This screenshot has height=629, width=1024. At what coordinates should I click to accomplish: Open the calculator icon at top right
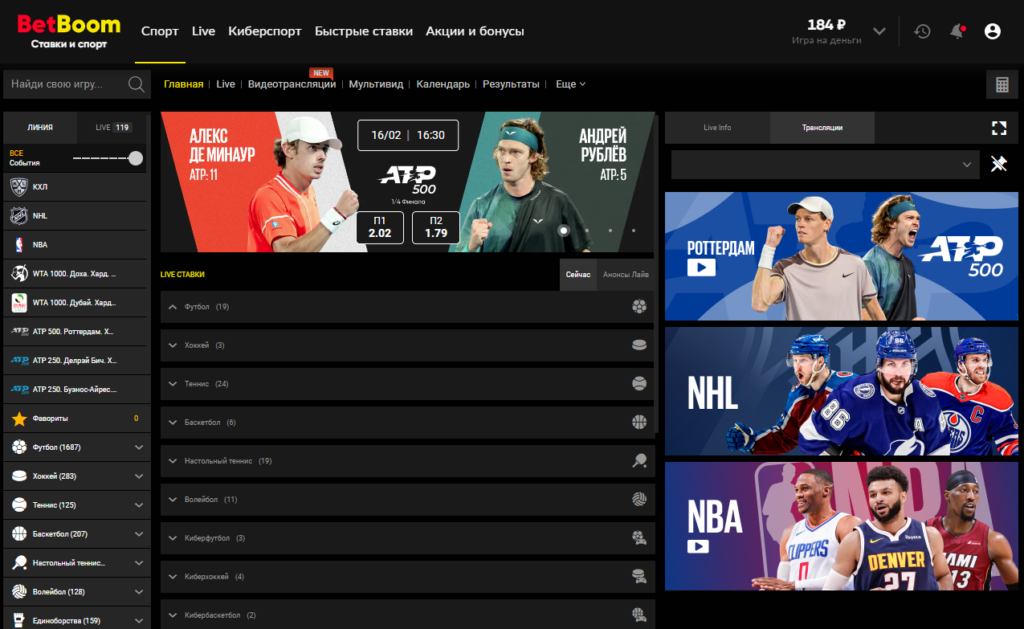1002,85
